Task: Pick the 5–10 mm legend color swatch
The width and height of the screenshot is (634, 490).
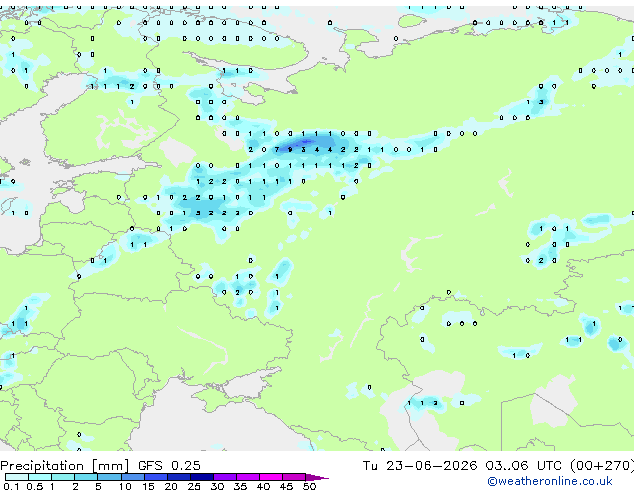Action: coord(110,477)
